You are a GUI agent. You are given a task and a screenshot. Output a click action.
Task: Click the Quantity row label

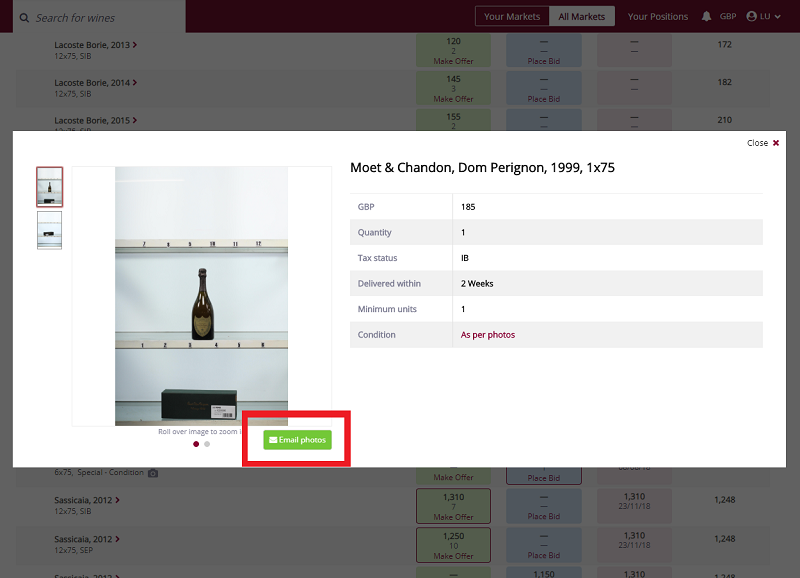click(374, 232)
